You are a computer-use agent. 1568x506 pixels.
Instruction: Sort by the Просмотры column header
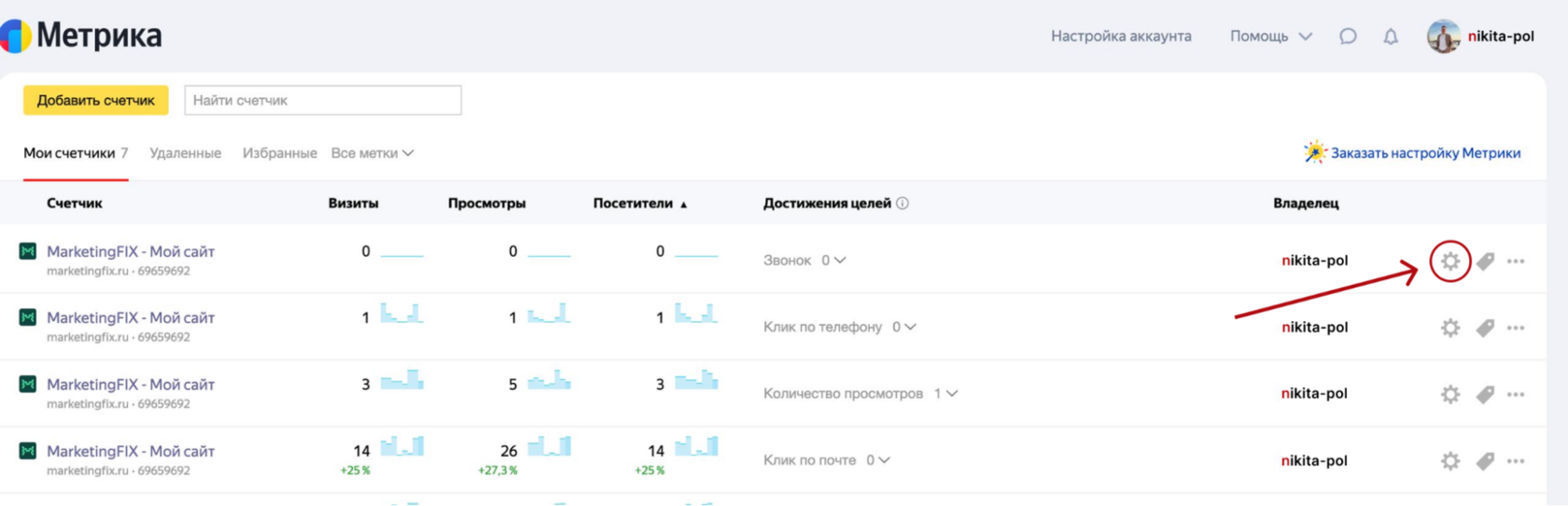click(x=487, y=204)
